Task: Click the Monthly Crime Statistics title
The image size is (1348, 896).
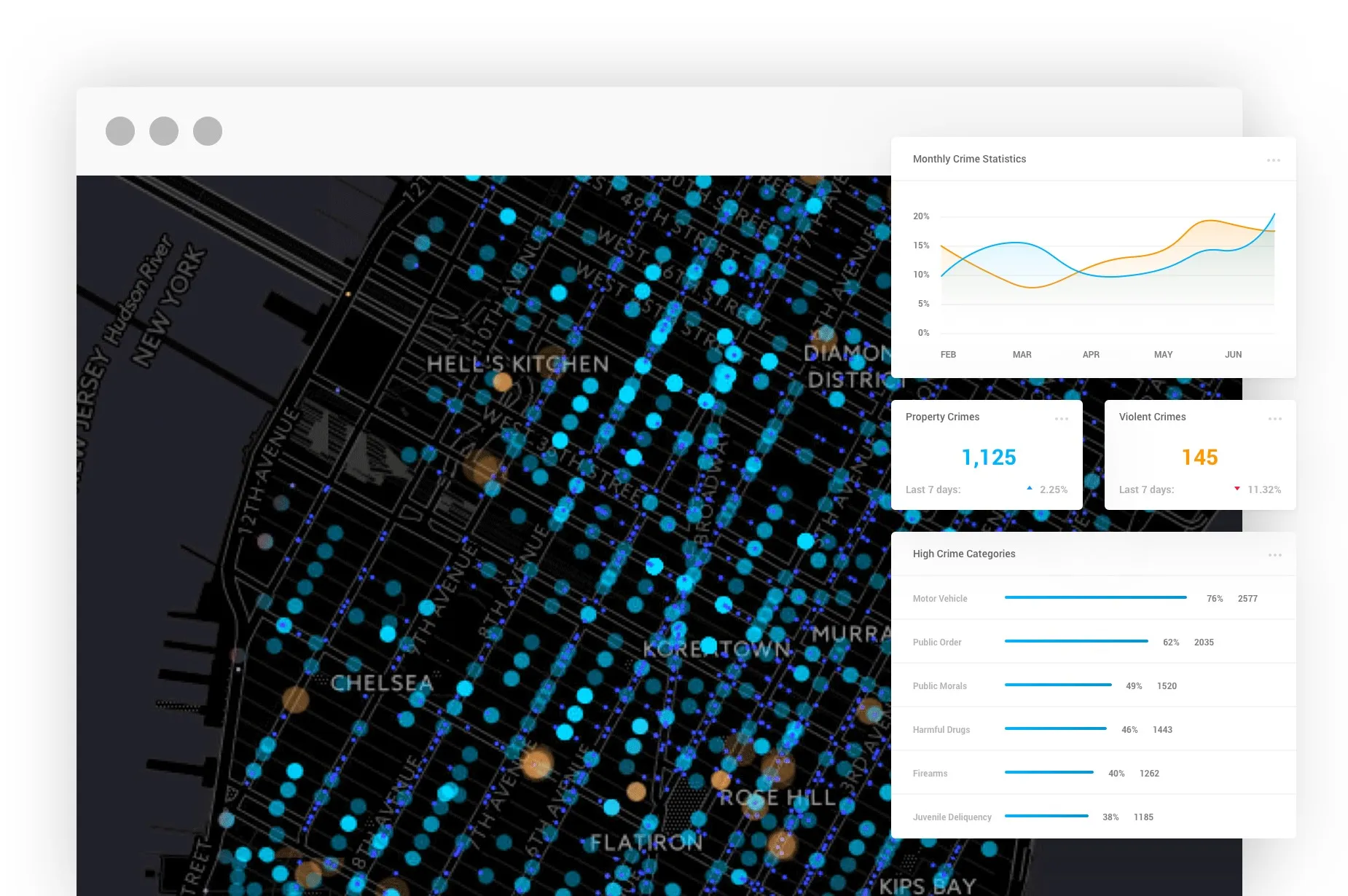Action: point(969,159)
